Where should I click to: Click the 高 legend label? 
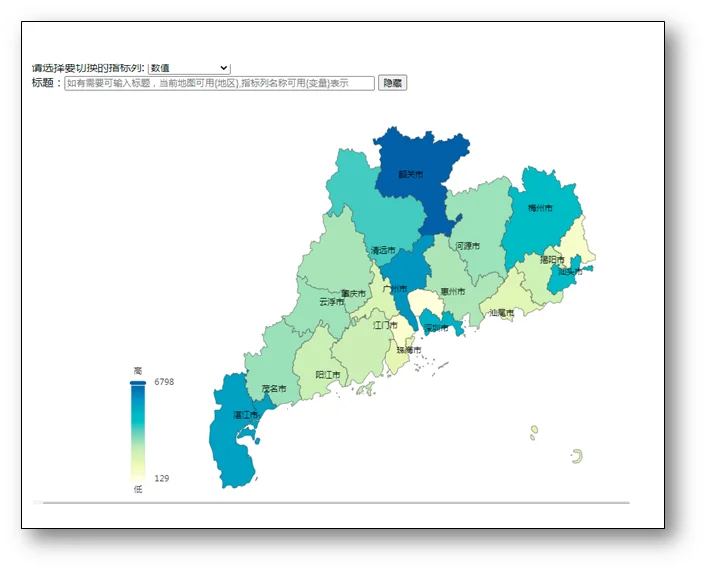(138, 371)
